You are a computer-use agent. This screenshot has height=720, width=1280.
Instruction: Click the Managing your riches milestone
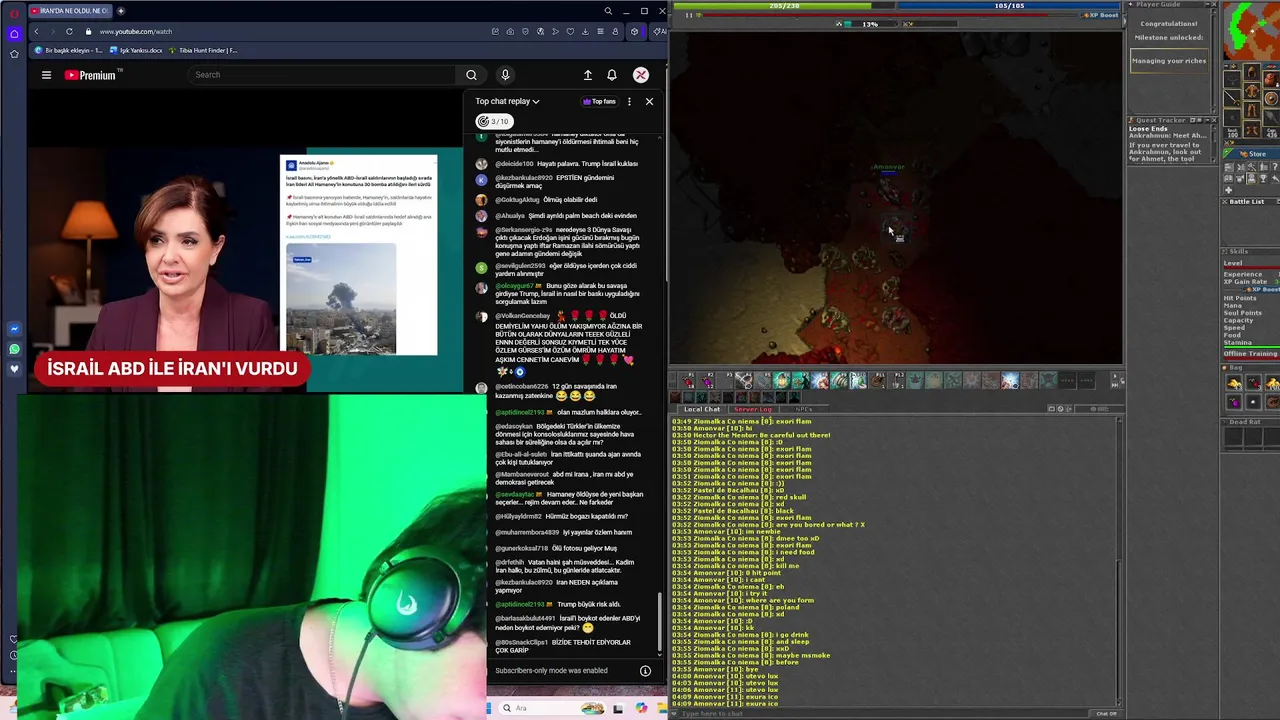coord(1169,61)
